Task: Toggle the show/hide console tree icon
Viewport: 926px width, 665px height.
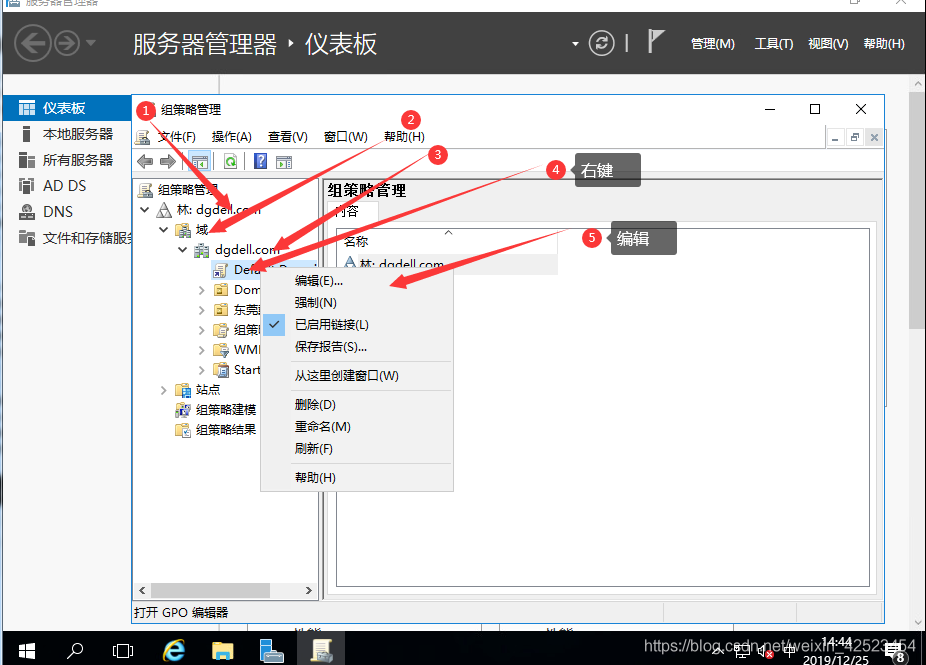Action: (200, 161)
